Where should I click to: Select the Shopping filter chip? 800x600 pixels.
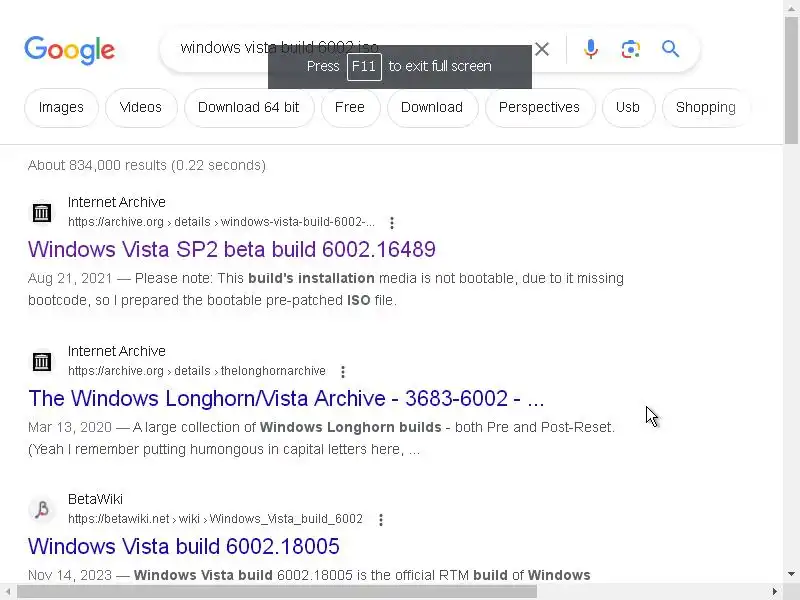point(706,108)
